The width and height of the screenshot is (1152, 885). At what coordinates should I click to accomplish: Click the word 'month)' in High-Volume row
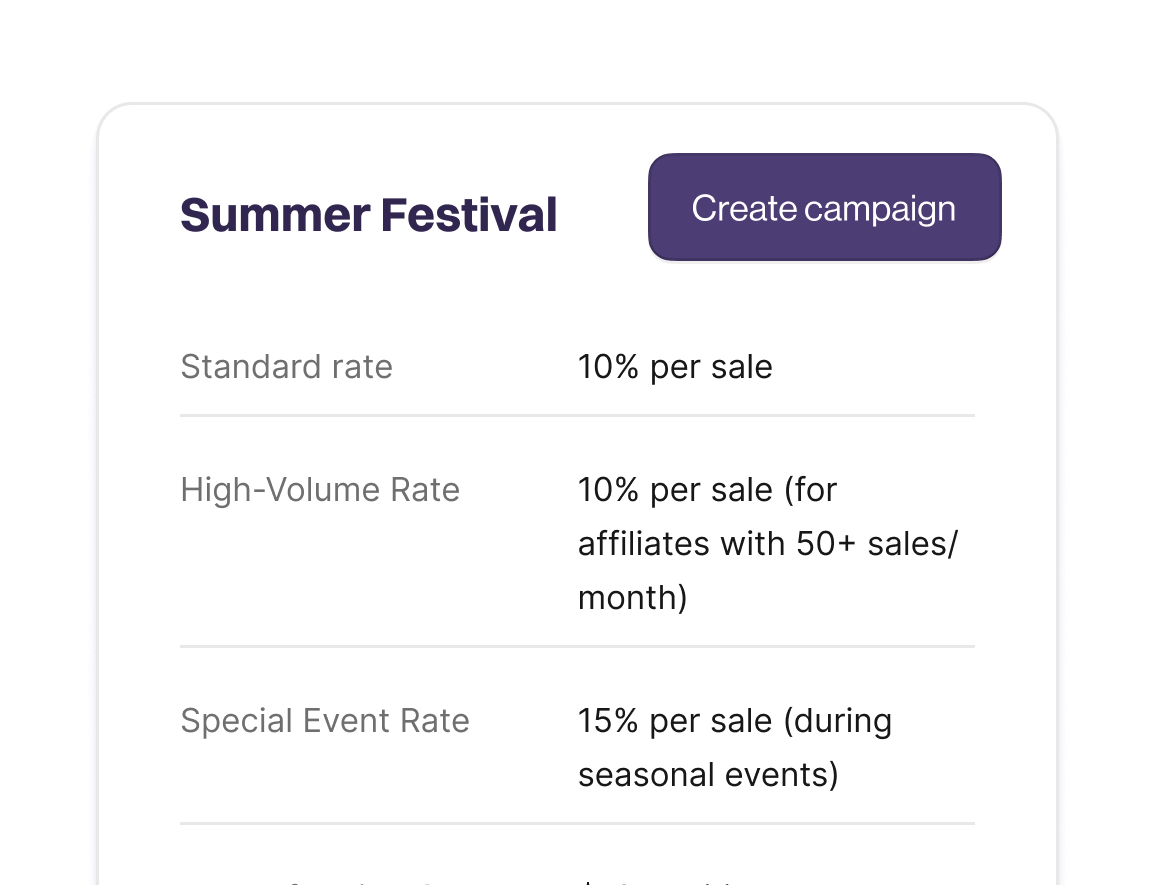[632, 598]
